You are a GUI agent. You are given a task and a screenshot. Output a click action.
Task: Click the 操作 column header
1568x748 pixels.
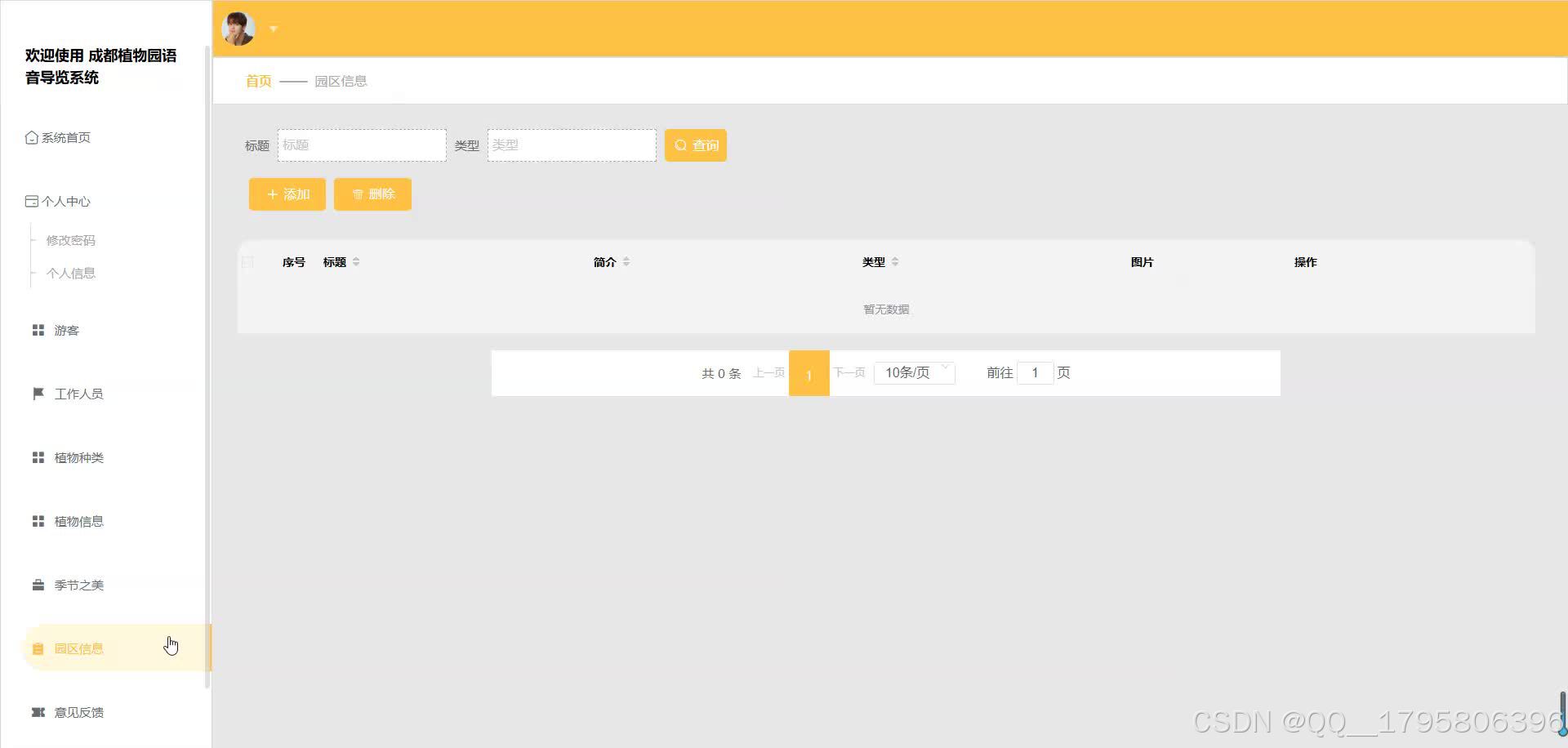(x=1306, y=262)
